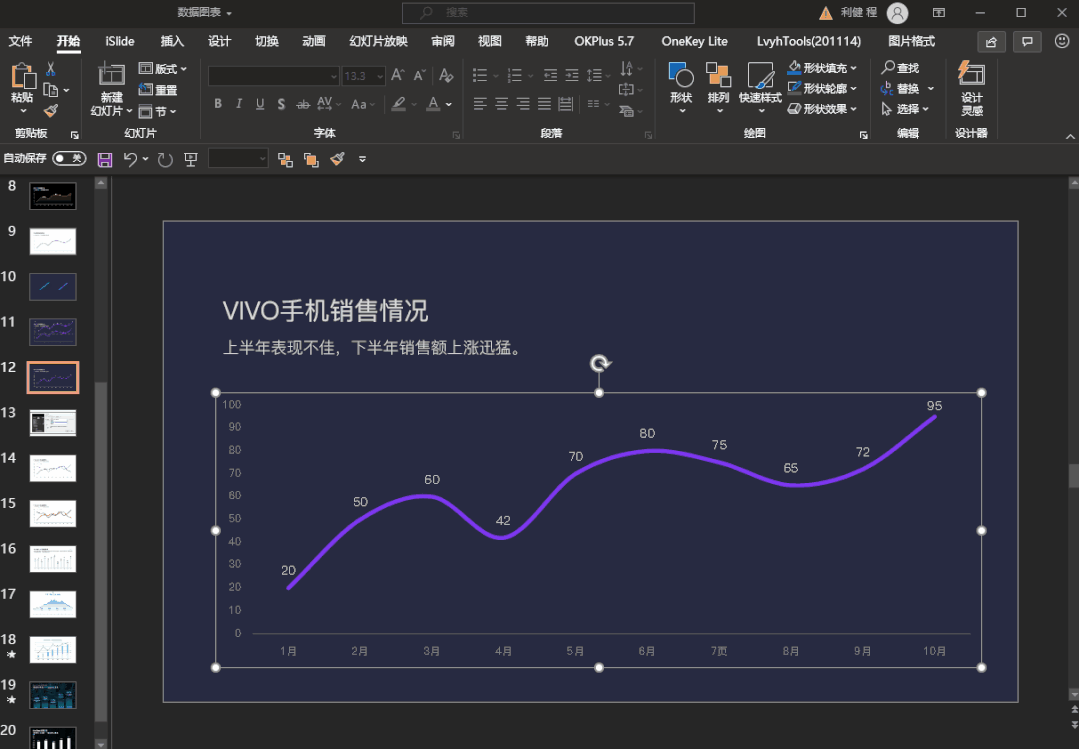Screen dimensions: 1079x749
Task: Click the save icon in quick access toolbar
Action: click(x=104, y=159)
